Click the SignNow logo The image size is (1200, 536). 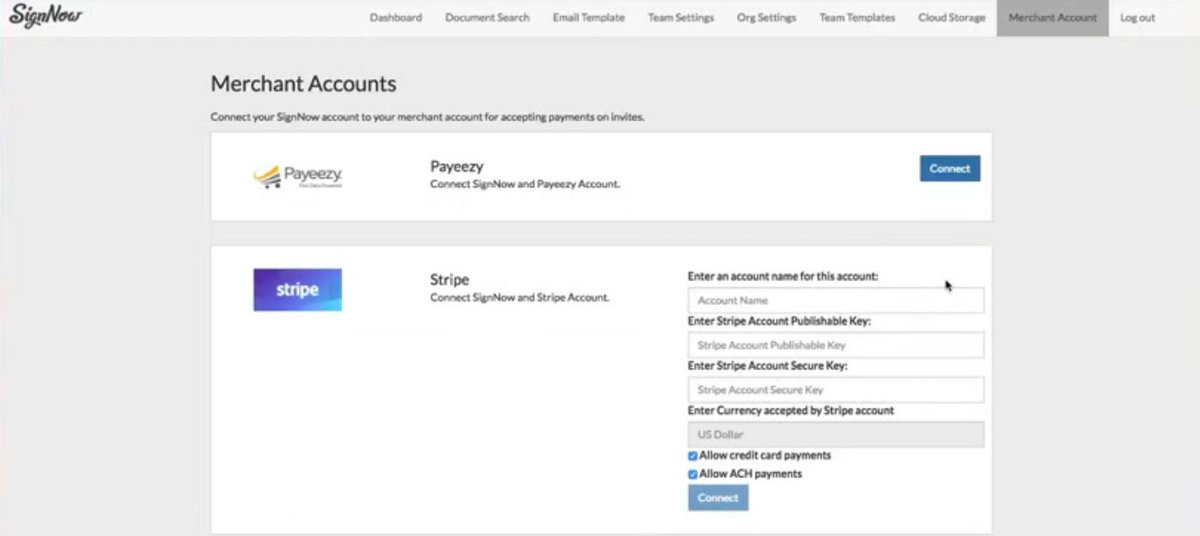46,17
